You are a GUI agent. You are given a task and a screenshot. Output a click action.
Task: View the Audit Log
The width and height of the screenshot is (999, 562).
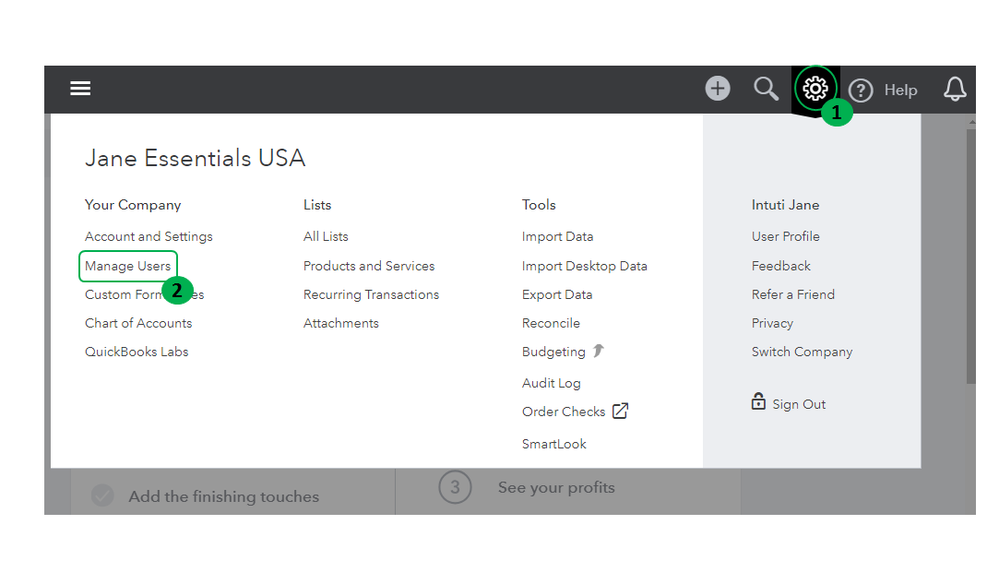click(551, 383)
